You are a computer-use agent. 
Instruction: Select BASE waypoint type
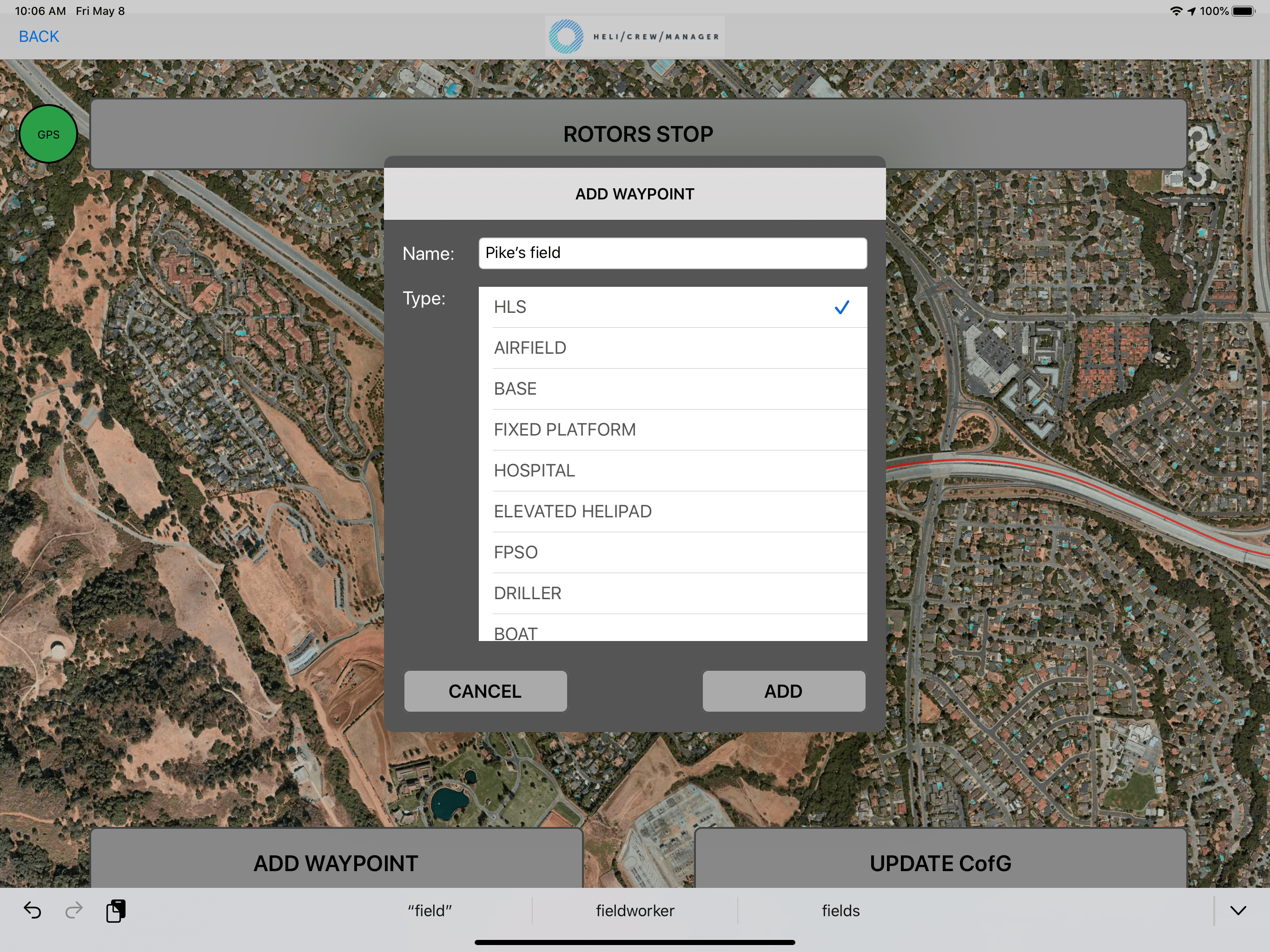pos(672,389)
